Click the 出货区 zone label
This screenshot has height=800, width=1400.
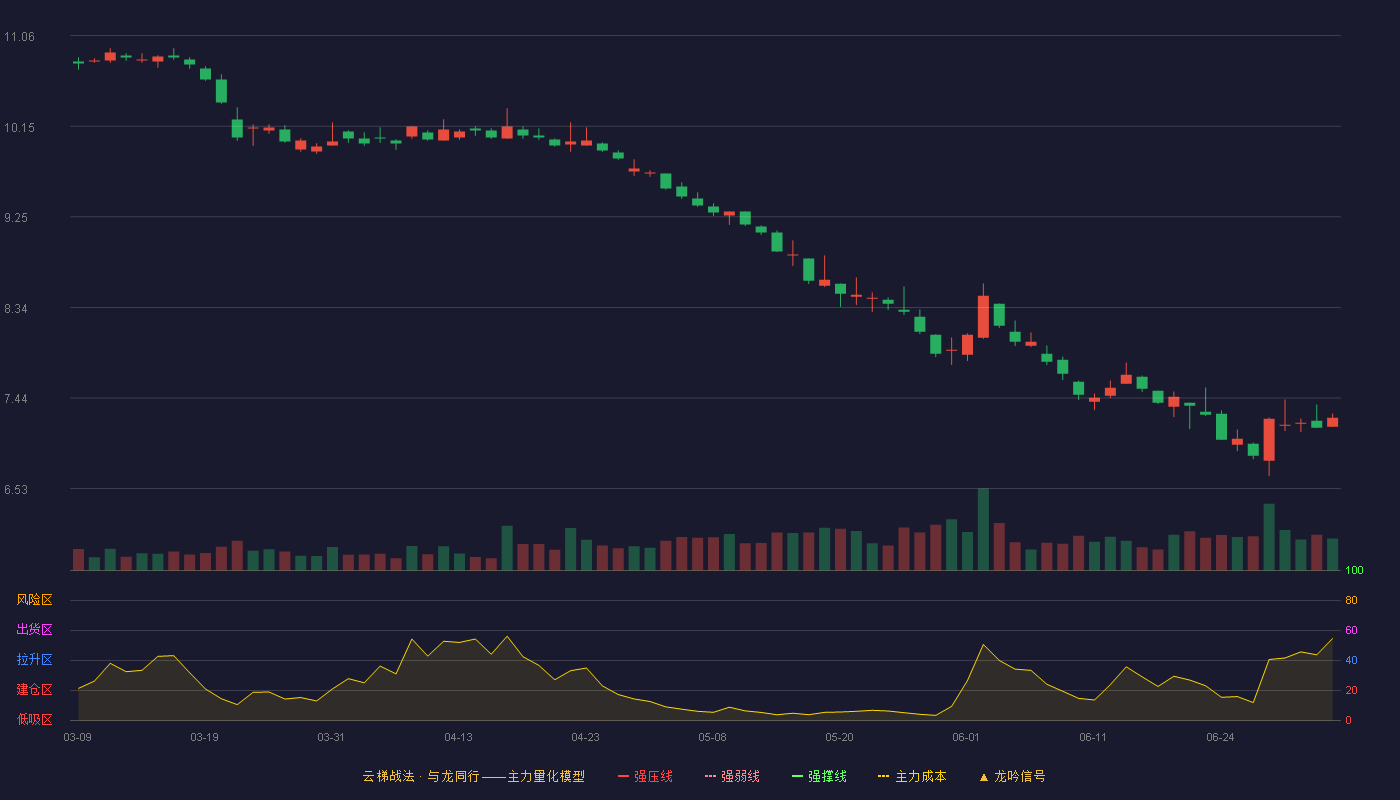tap(34, 630)
